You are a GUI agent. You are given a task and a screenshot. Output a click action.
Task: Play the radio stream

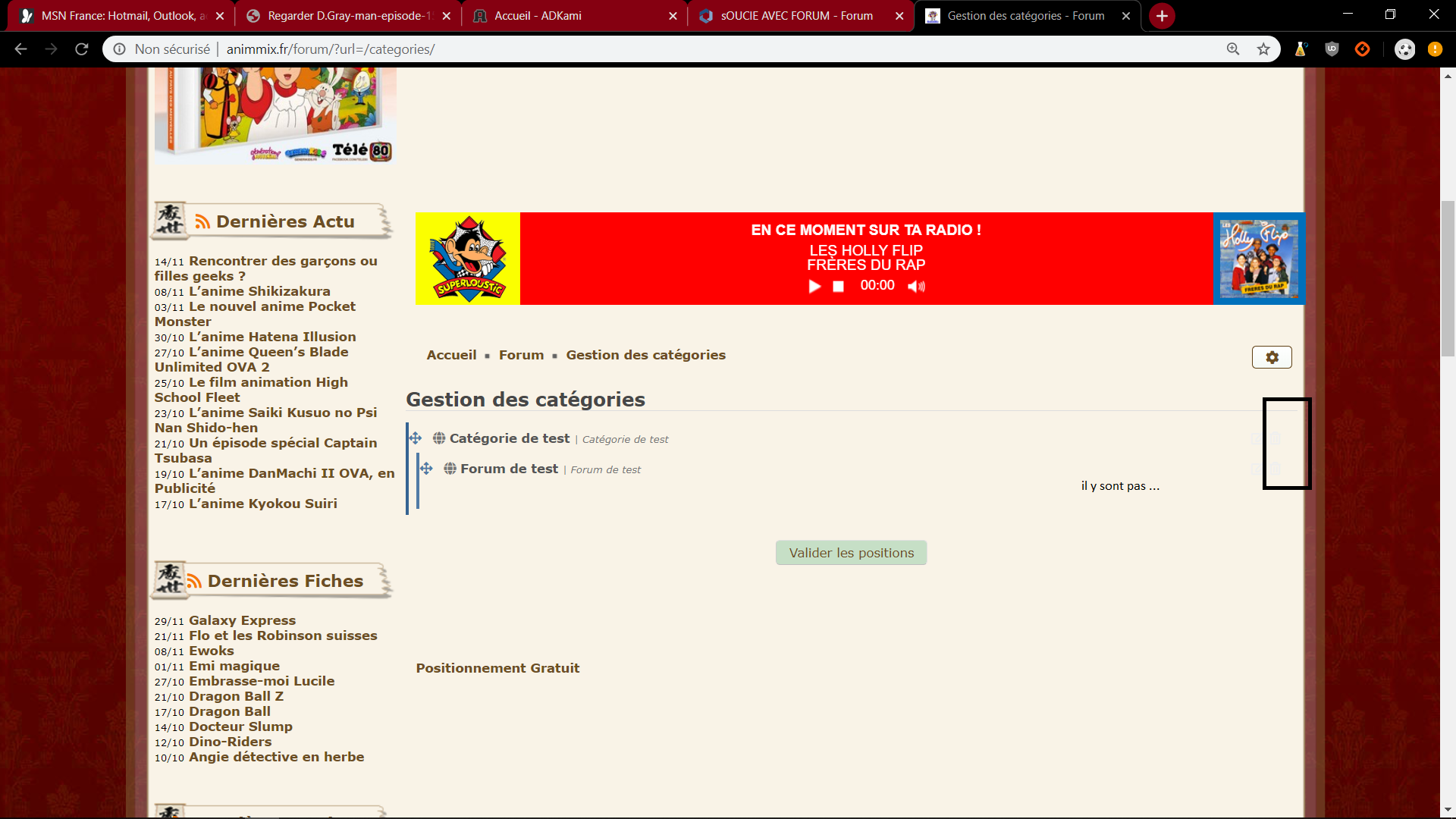click(x=814, y=287)
